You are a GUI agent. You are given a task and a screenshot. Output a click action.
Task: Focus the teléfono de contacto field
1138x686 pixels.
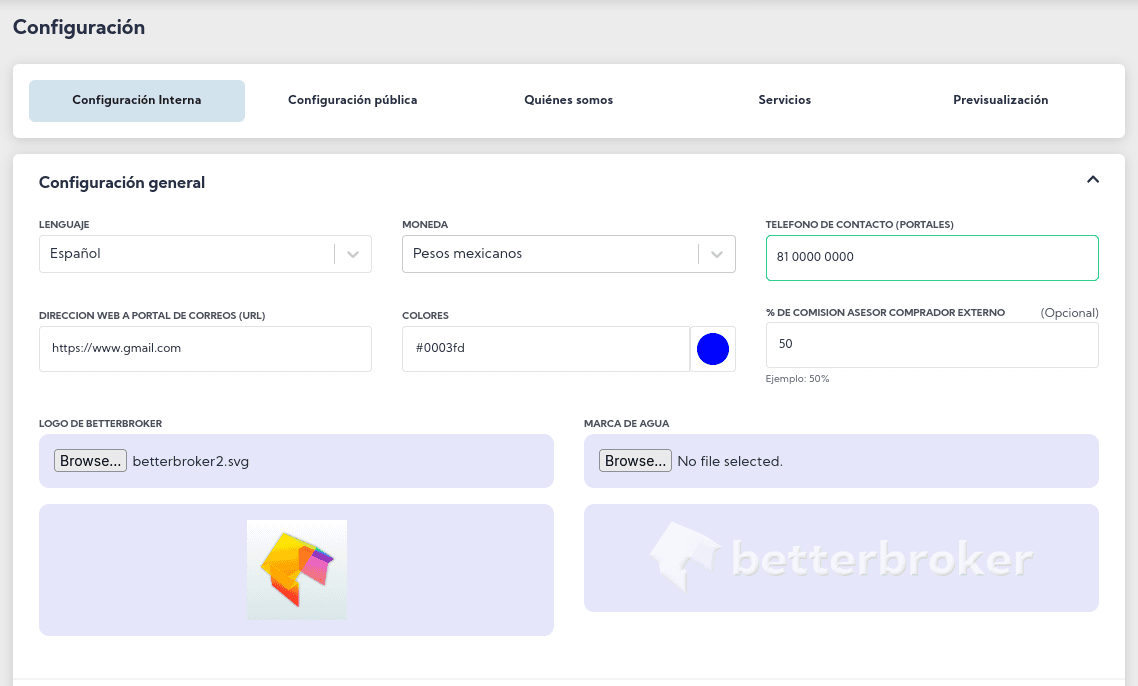click(931, 257)
